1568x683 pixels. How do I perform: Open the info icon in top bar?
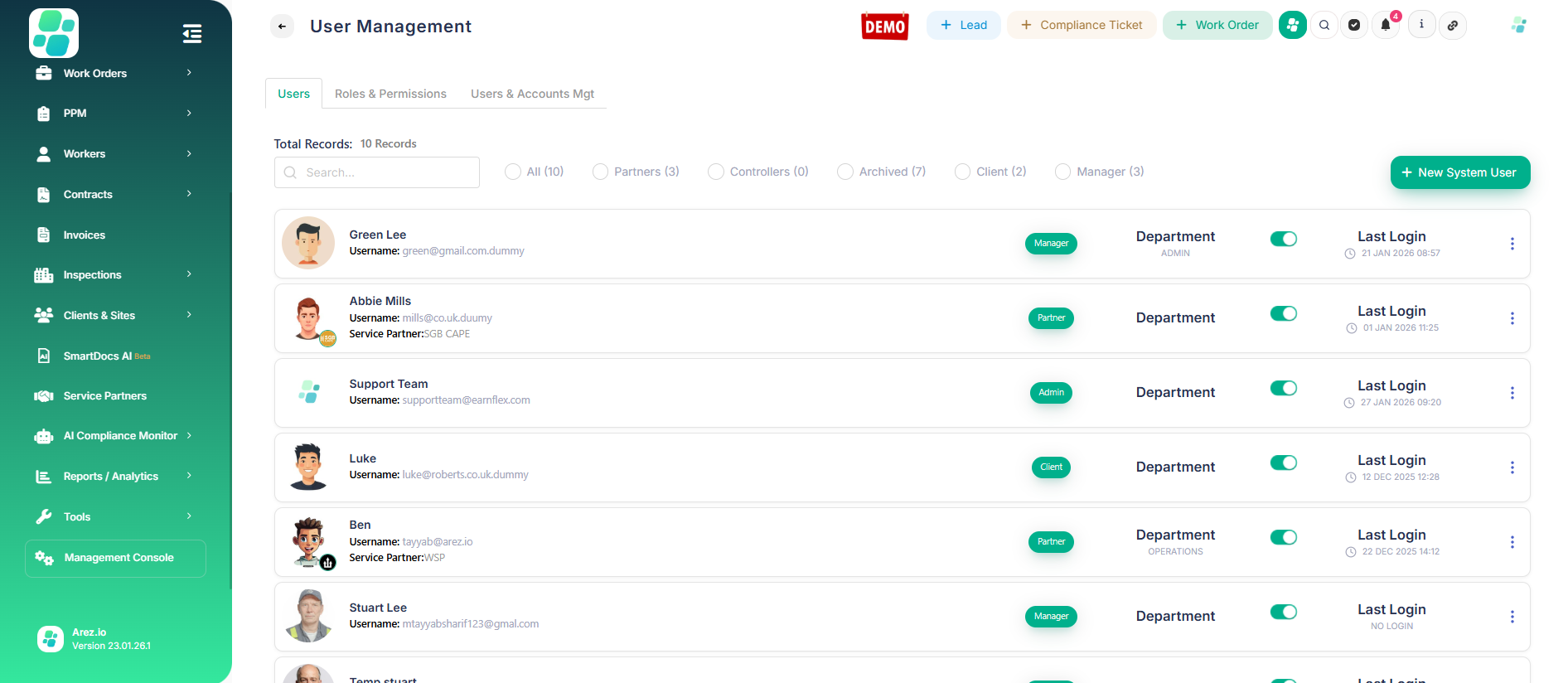coord(1421,25)
